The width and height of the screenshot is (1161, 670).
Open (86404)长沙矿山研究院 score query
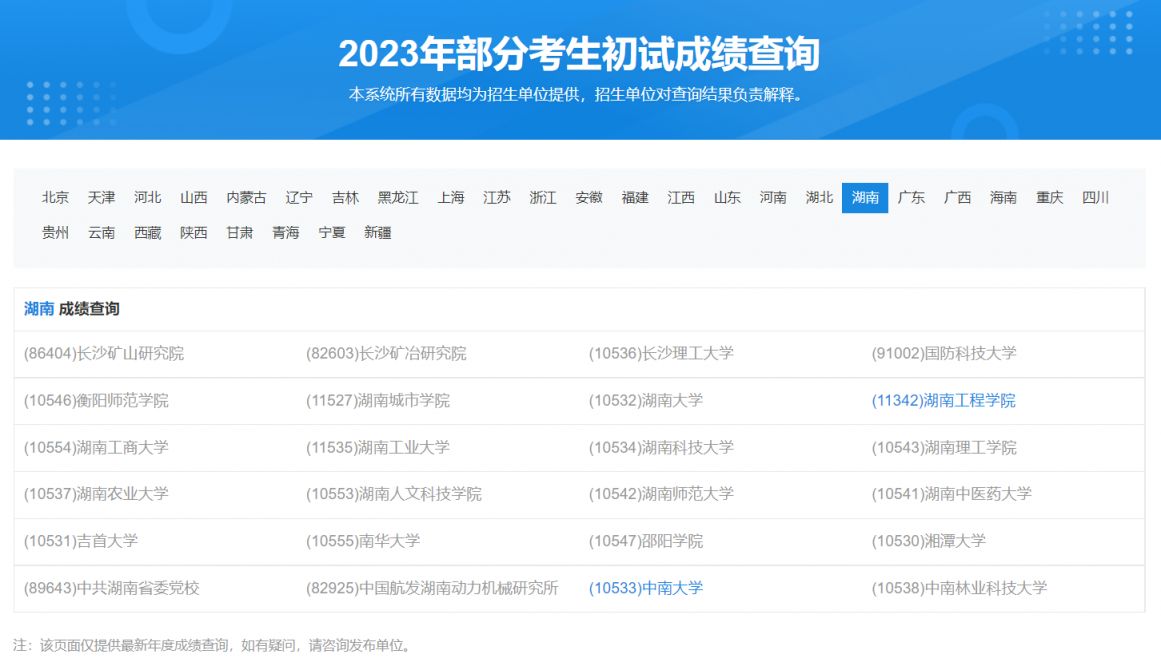pyautogui.click(x=104, y=354)
